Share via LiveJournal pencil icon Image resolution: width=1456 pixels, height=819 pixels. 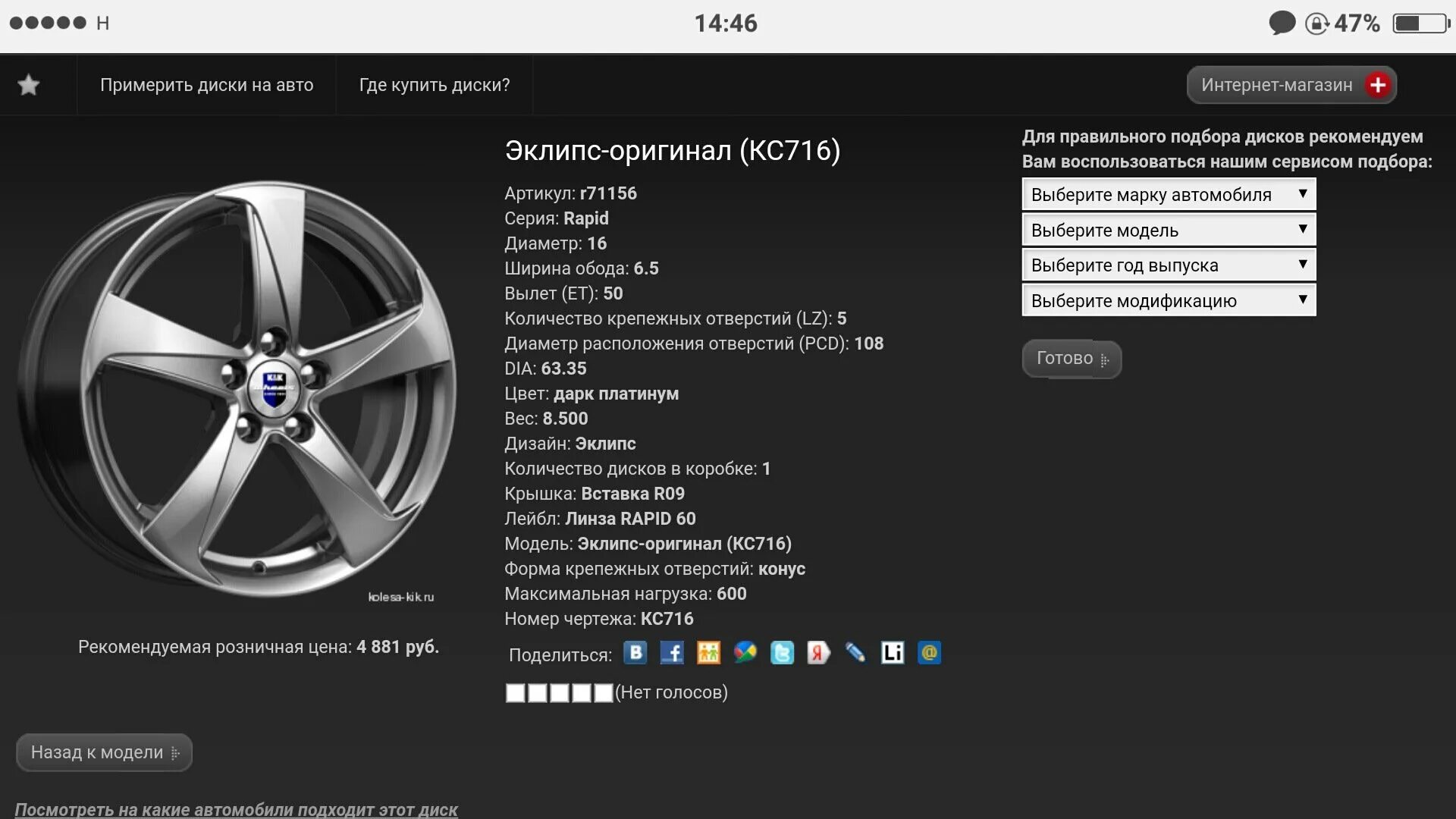[855, 653]
